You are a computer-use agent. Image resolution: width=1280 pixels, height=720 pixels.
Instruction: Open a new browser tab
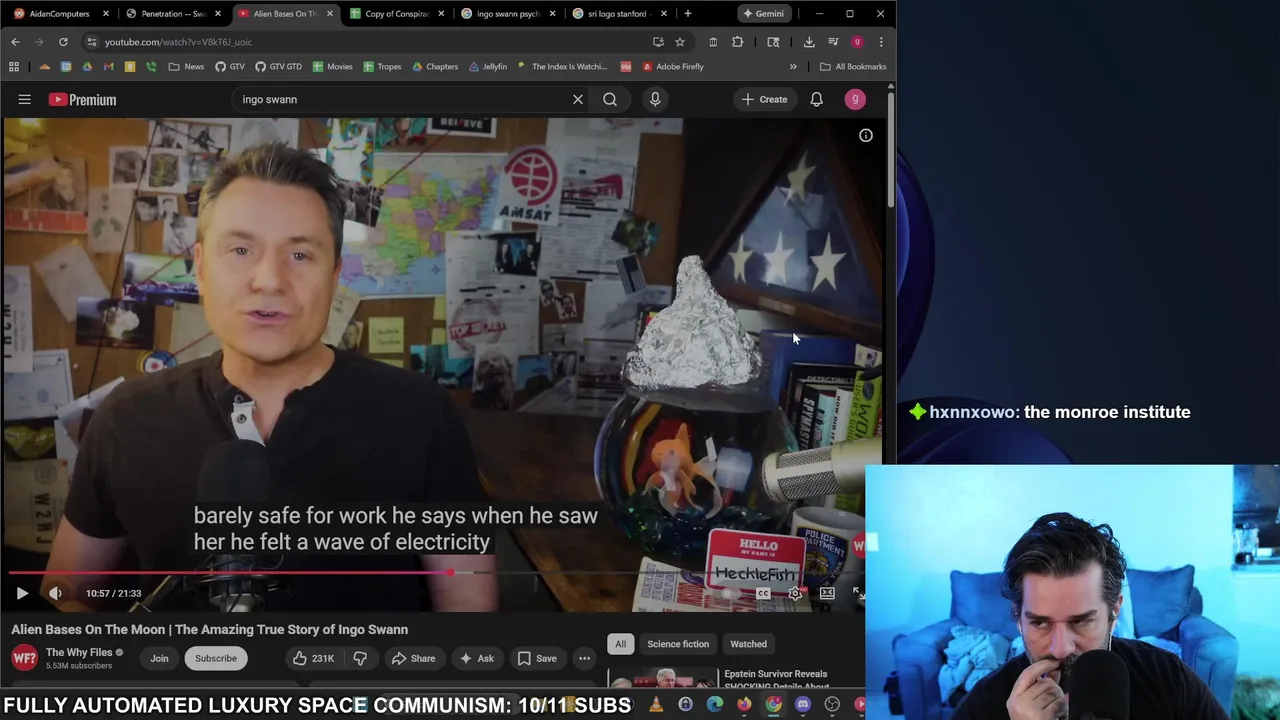tap(687, 13)
